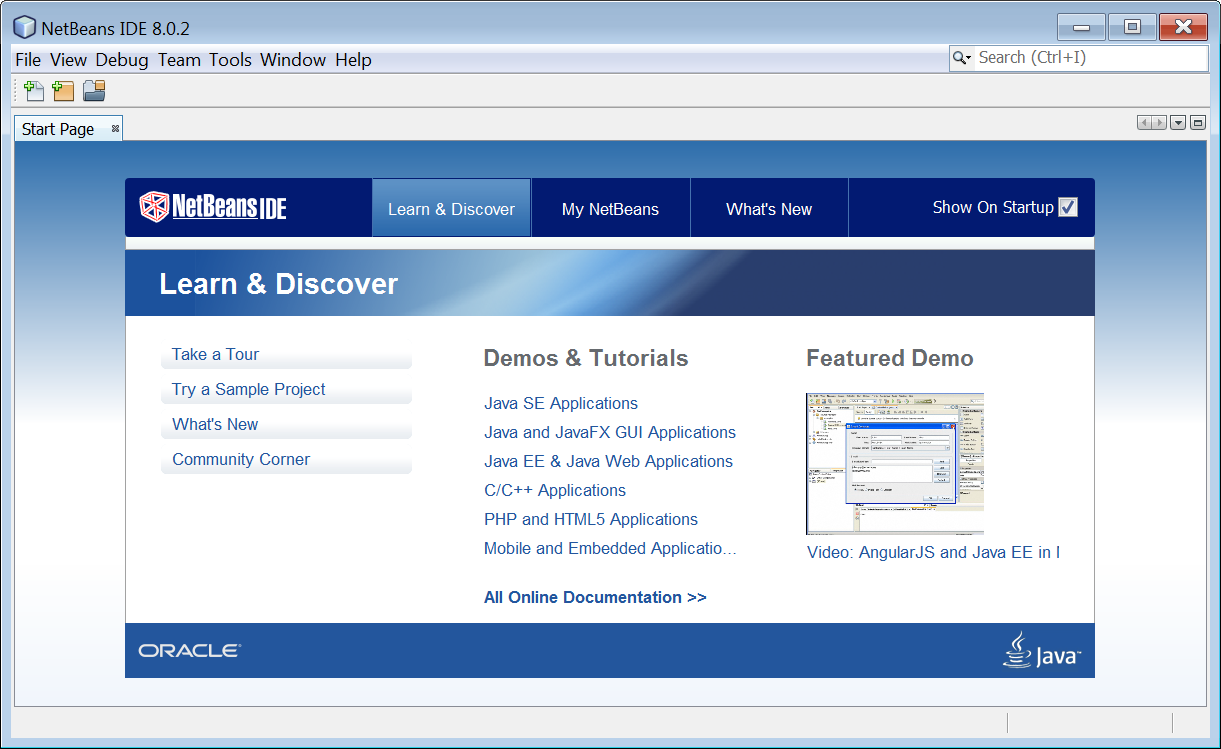1221x749 pixels.
Task: Open the AngularJS and Java EE video link
Action: (x=933, y=552)
